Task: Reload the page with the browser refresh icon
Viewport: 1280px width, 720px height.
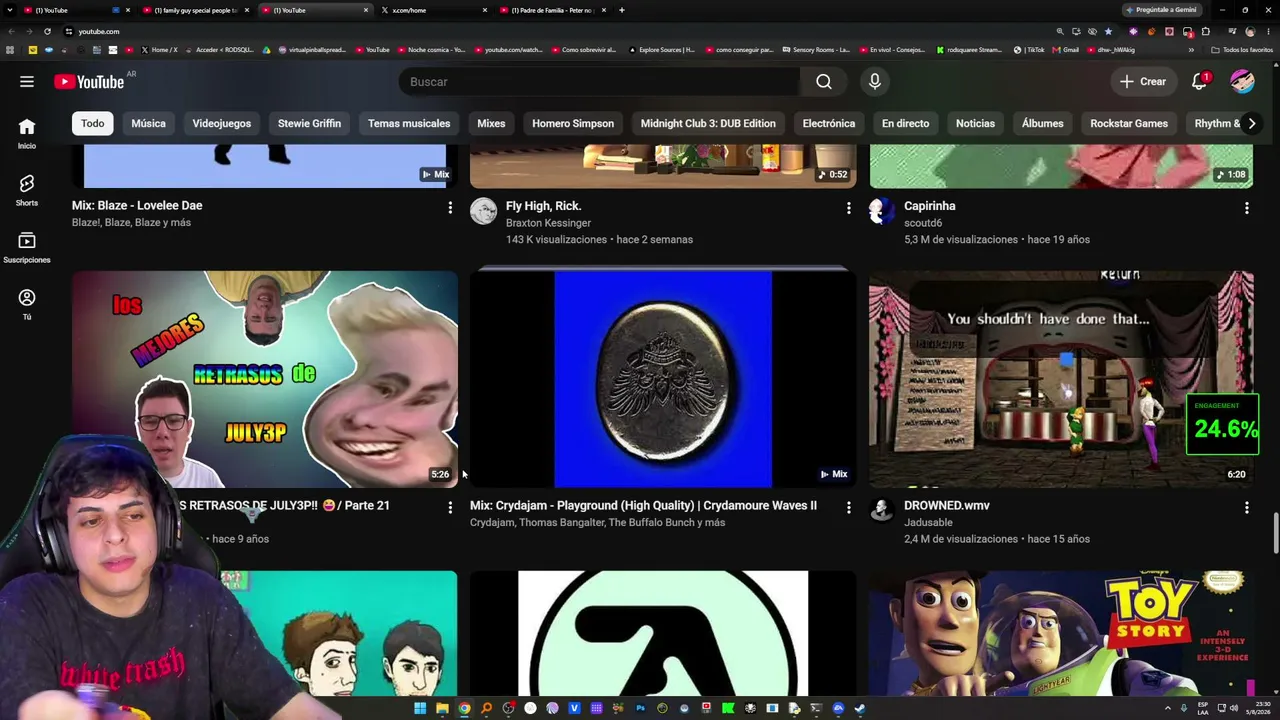Action: 47,31
